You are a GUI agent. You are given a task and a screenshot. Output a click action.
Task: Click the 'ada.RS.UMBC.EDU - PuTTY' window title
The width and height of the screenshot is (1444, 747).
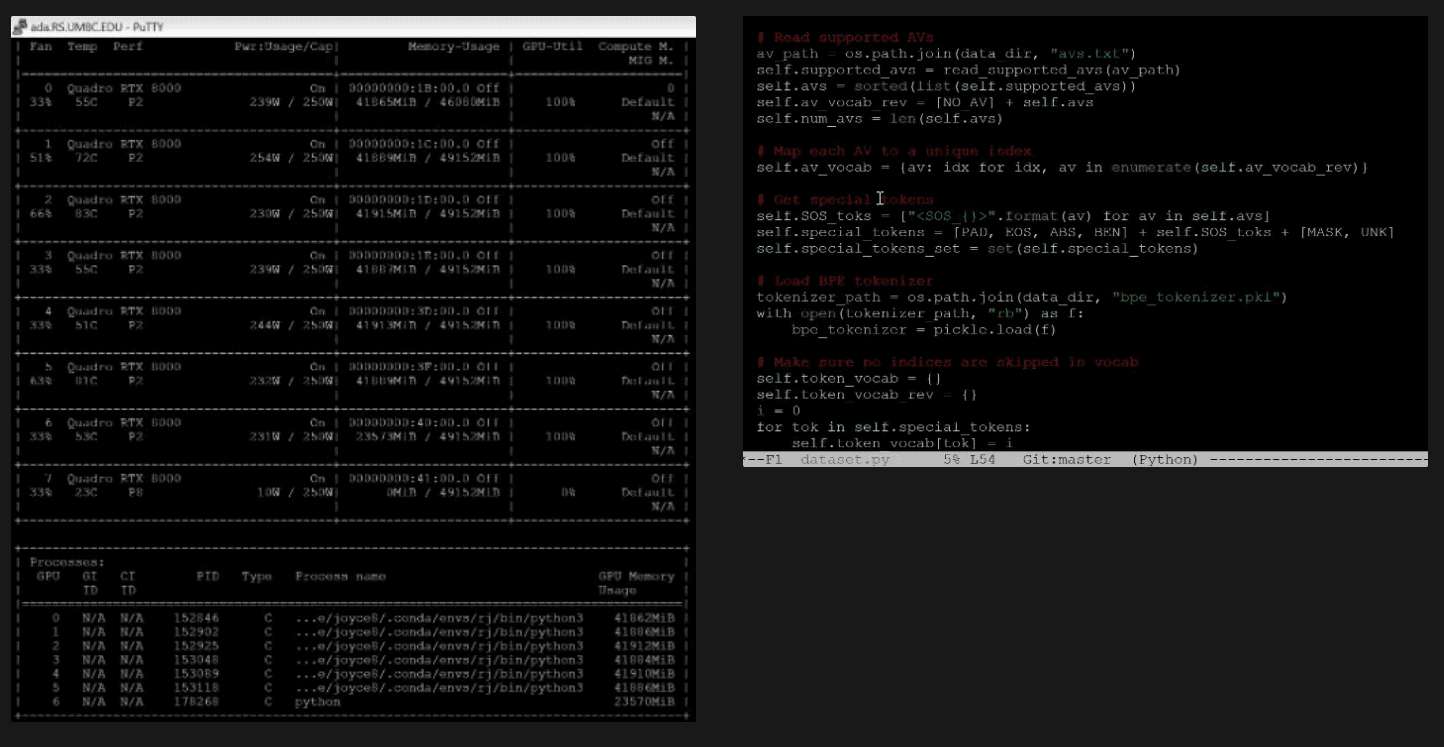(96, 26)
